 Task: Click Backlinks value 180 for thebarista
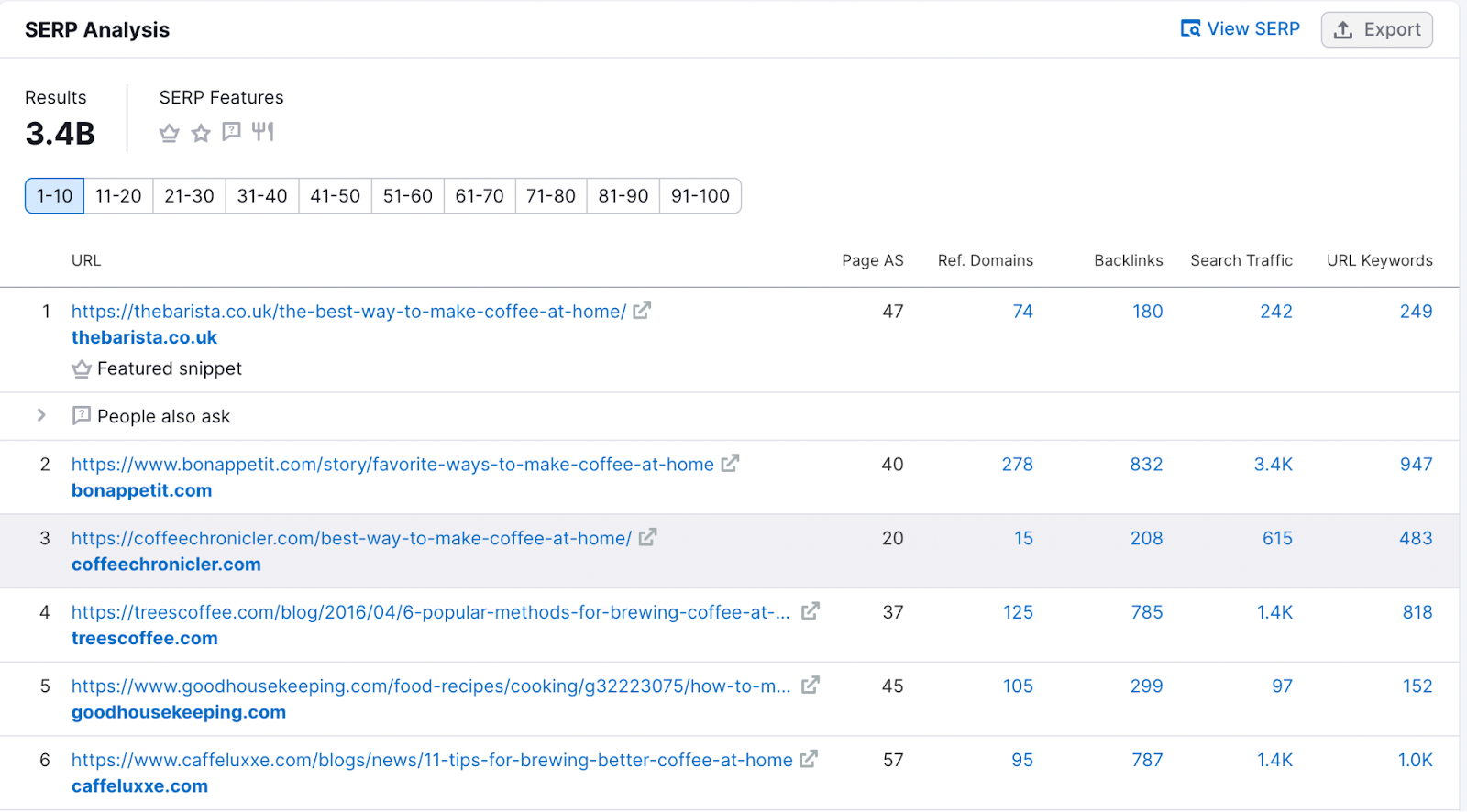pos(1147,312)
